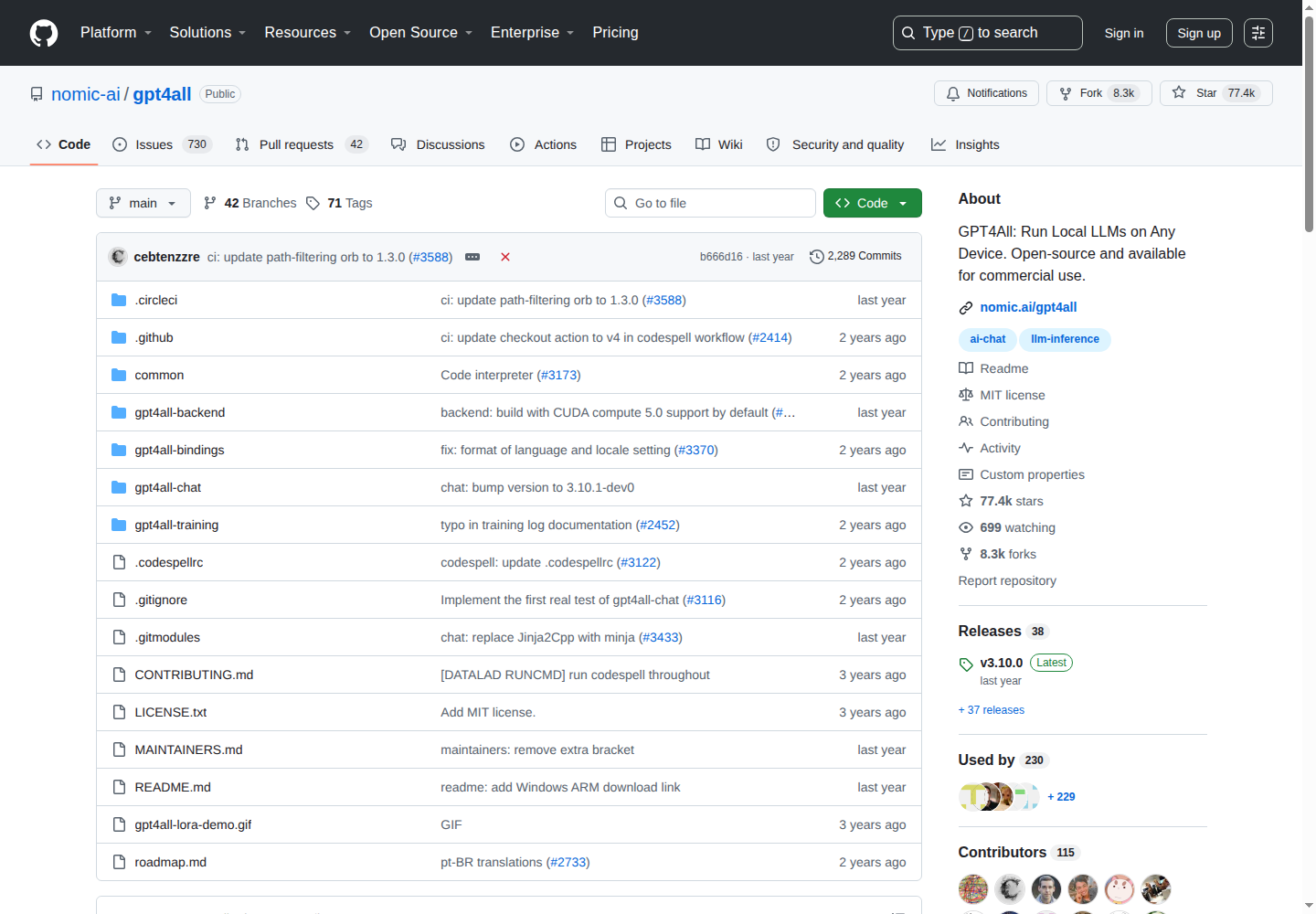
Task: Click the red failed-check X icon
Action: [x=505, y=257]
